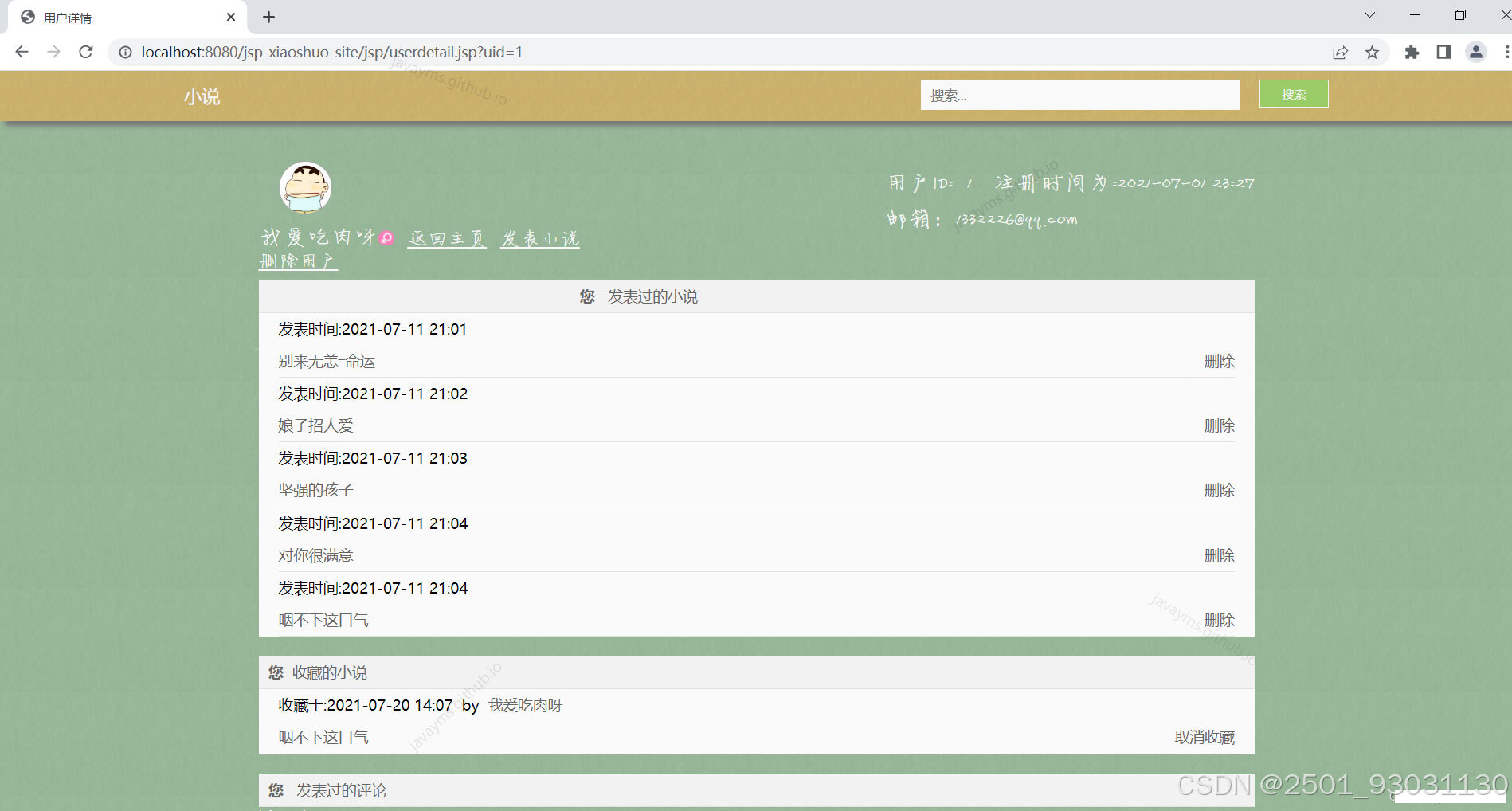Click the 搜索... search input field
Viewport: 1512px width, 811px height.
1079,95
